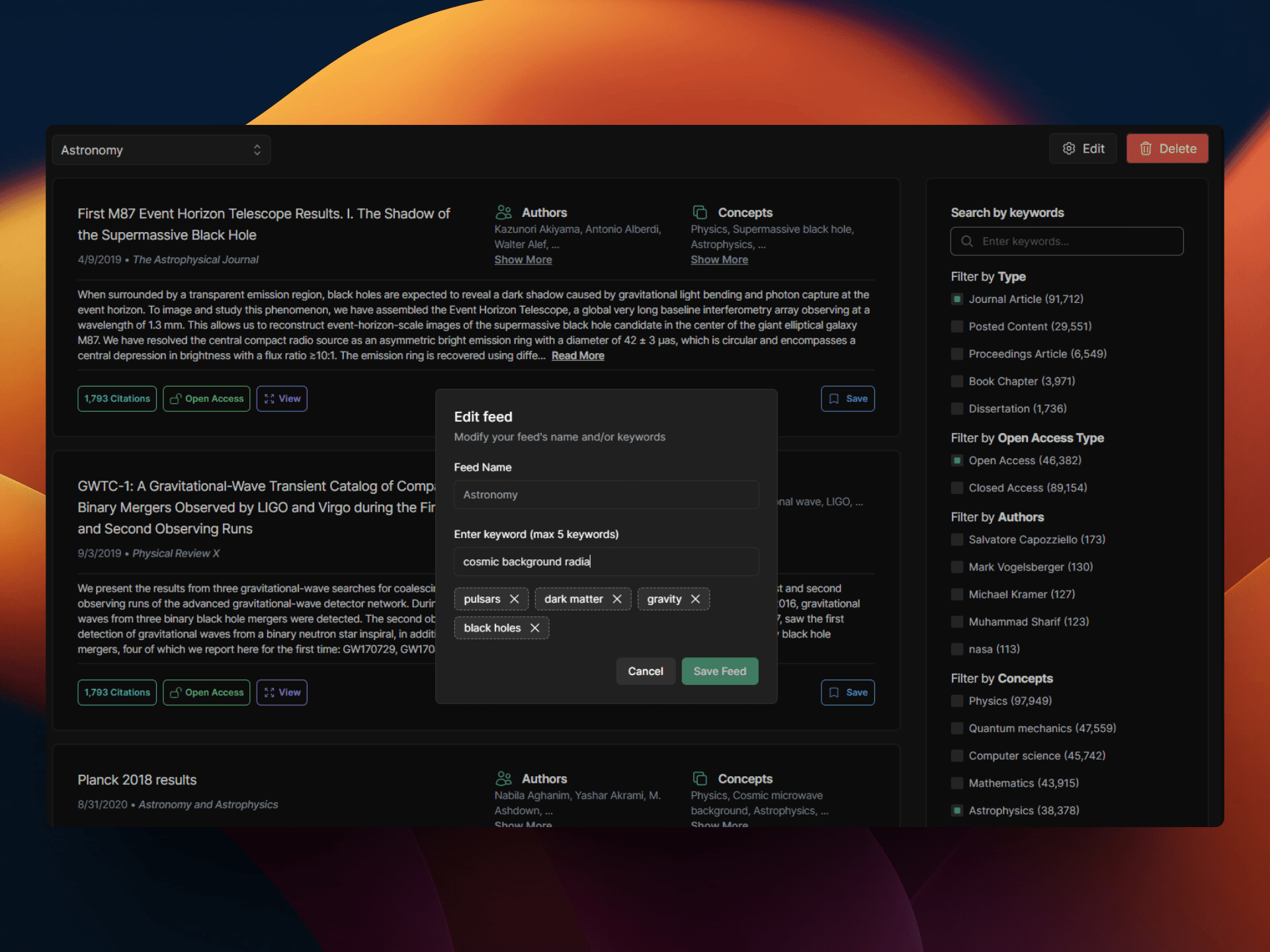Filter by author Michael Kramer
The width and height of the screenshot is (1270, 952).
pos(957,594)
